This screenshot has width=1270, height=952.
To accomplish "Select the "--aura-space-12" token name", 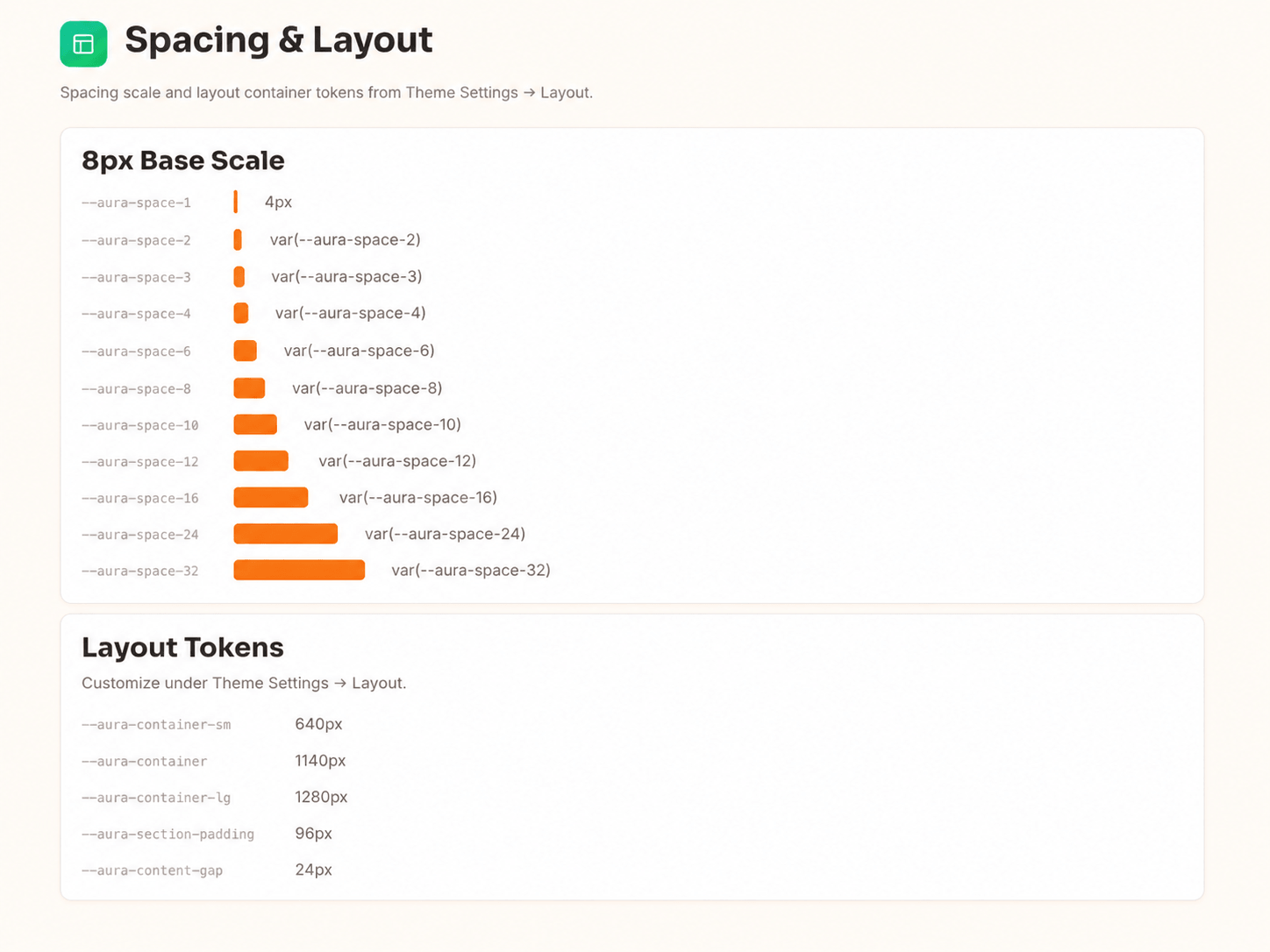I will [x=140, y=462].
